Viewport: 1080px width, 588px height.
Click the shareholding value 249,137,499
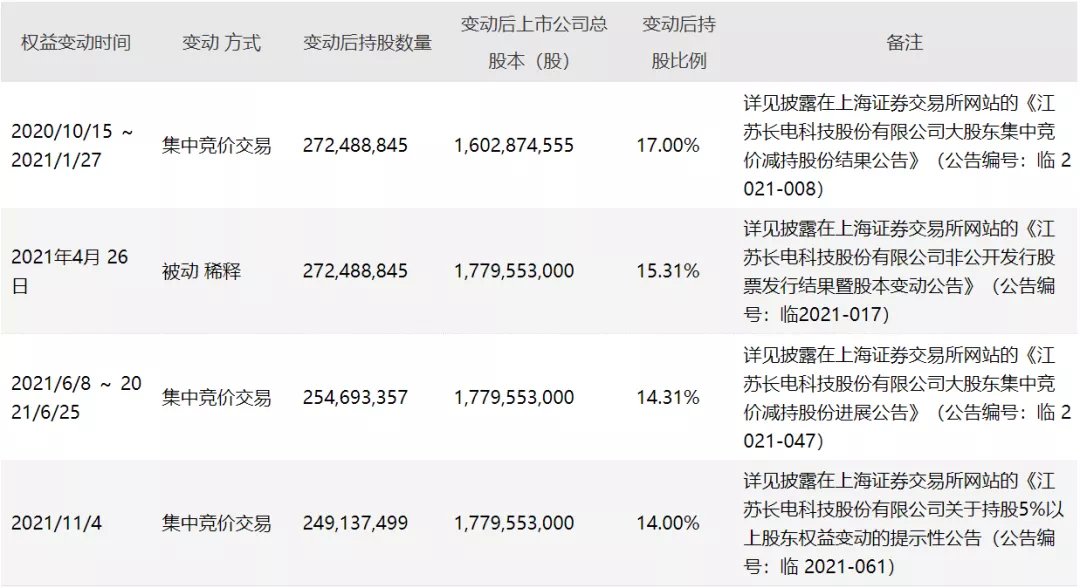pos(355,523)
